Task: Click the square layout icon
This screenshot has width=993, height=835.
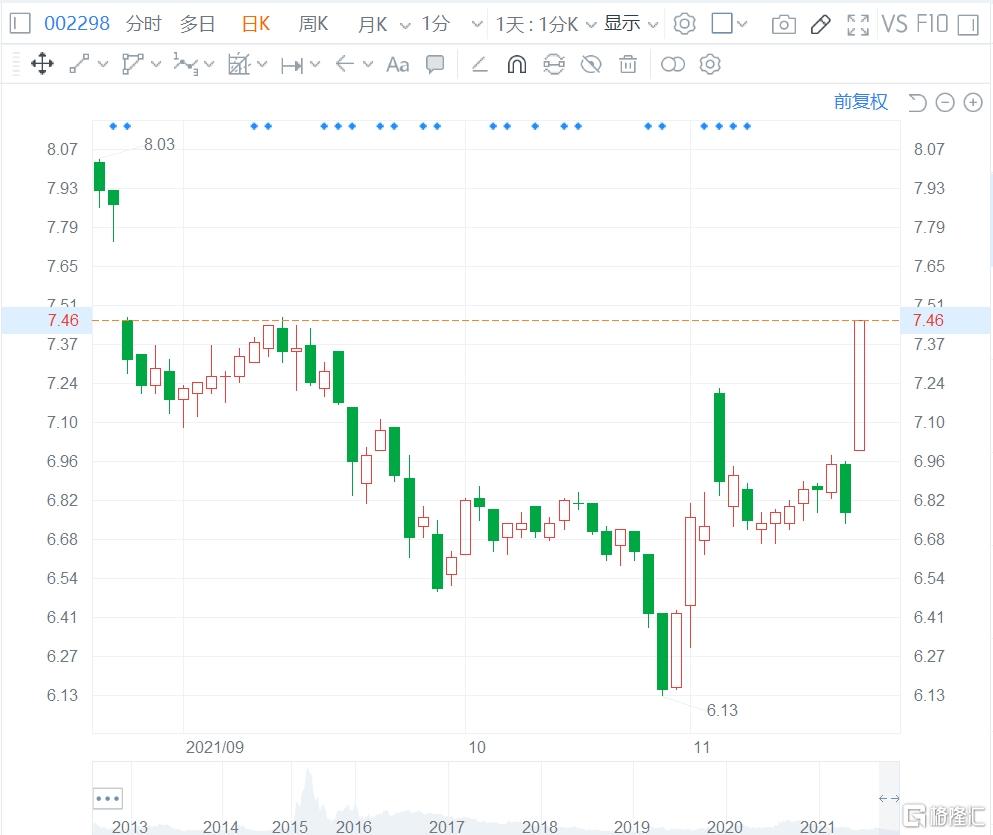Action: click(x=722, y=24)
